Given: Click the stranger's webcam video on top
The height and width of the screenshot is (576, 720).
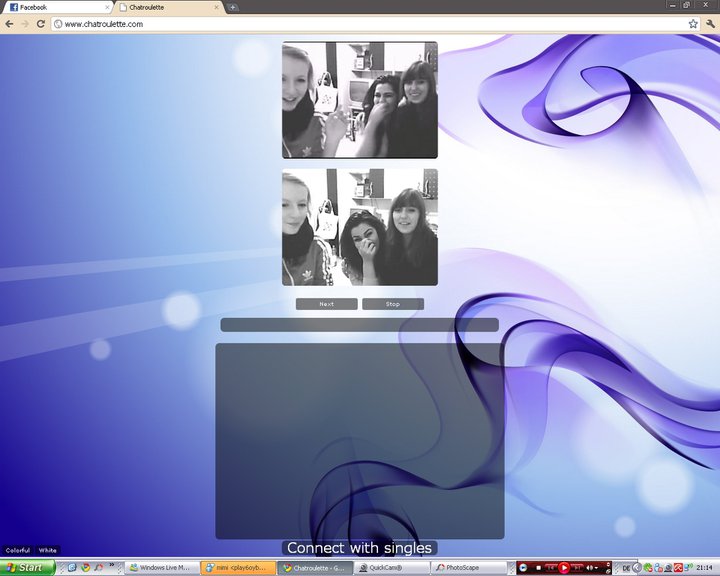Looking at the screenshot, I should pyautogui.click(x=360, y=100).
